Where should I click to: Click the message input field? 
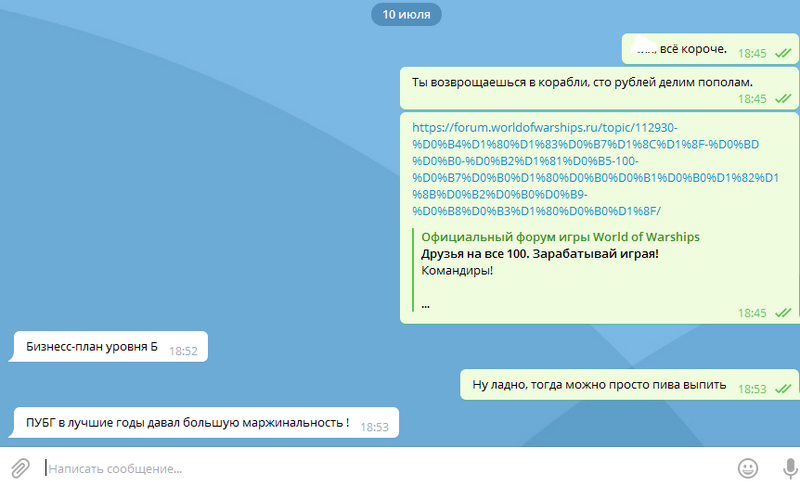[380, 468]
